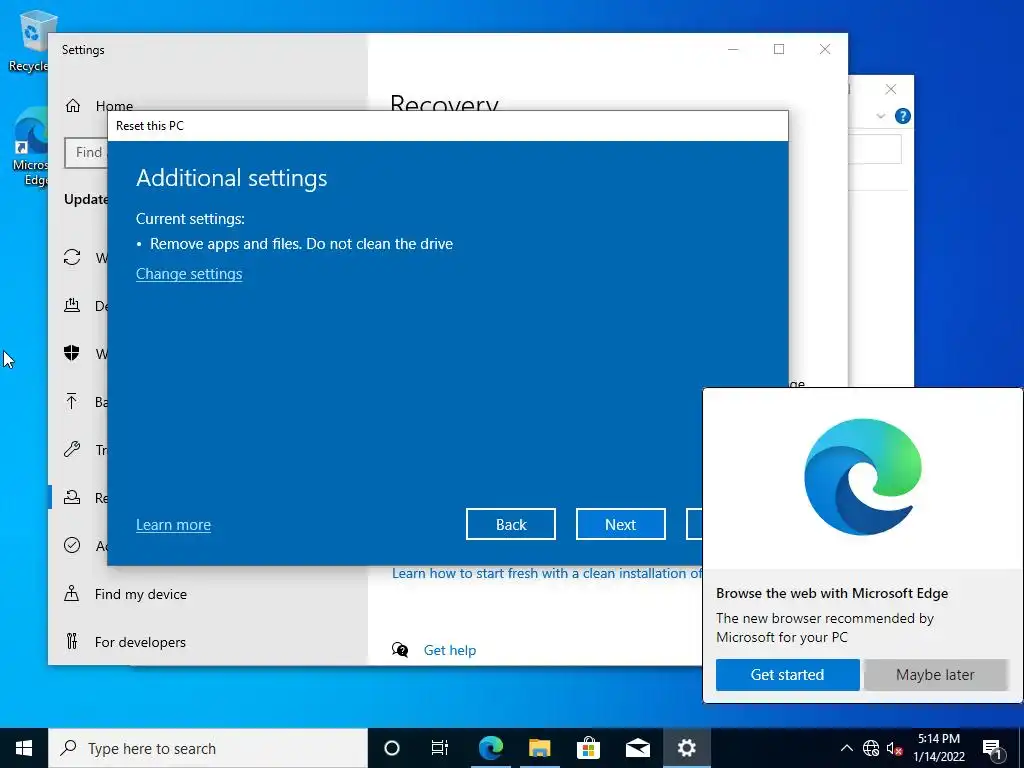Open File Explorer from the taskbar
This screenshot has width=1024, height=768.
click(539, 748)
